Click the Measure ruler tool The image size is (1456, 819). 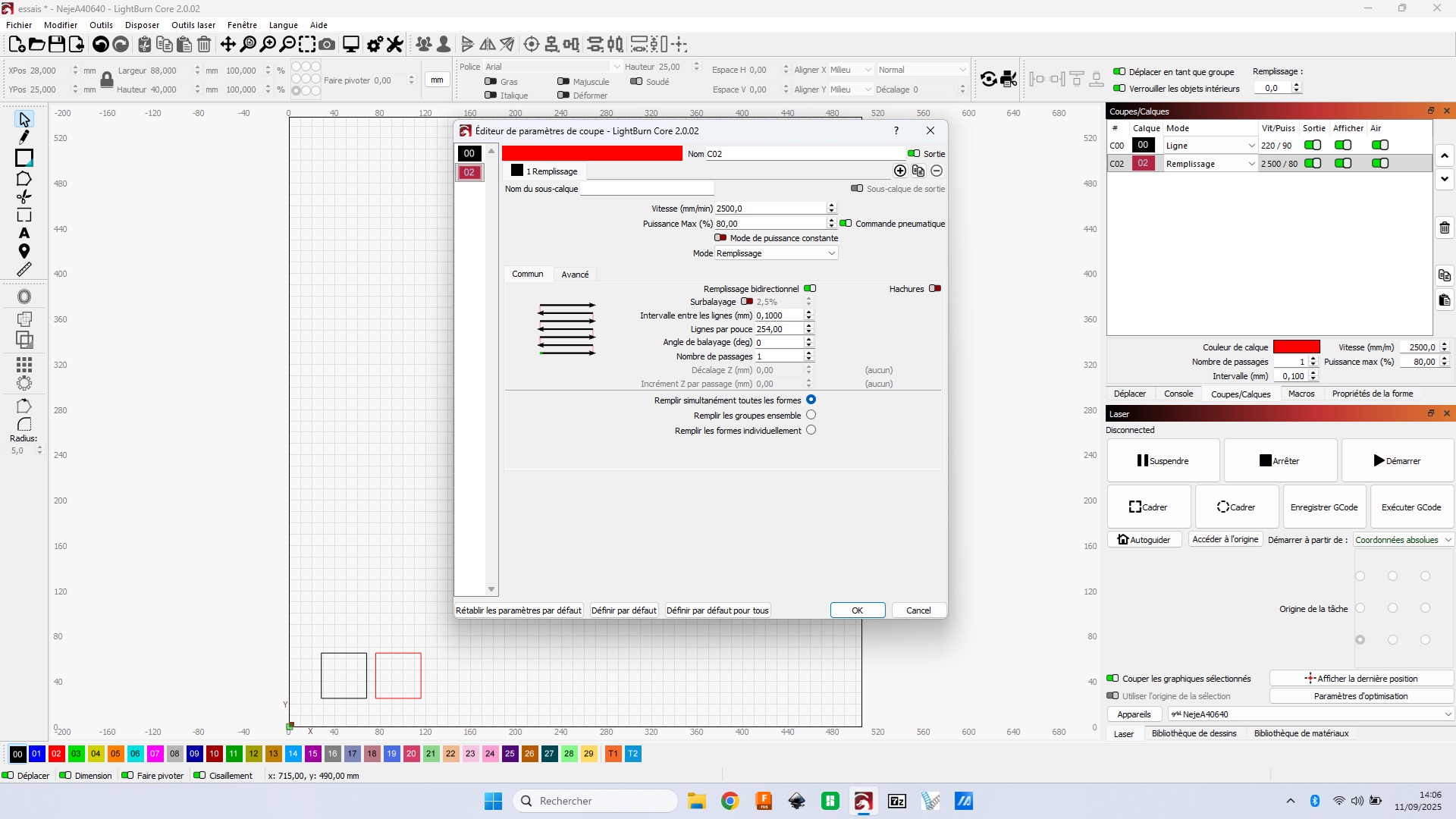[24, 270]
